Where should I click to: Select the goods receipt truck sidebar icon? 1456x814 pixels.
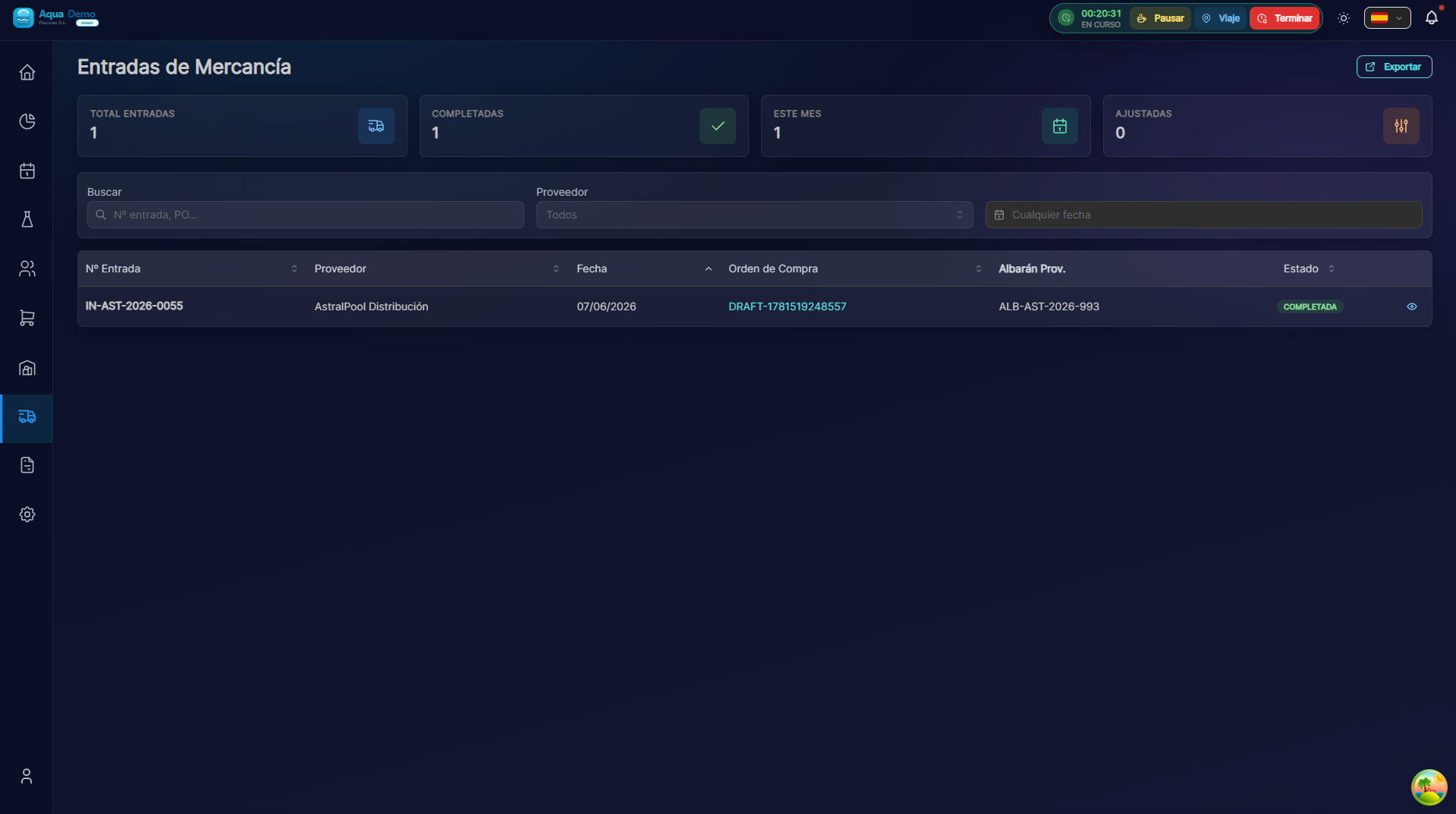pyautogui.click(x=27, y=416)
